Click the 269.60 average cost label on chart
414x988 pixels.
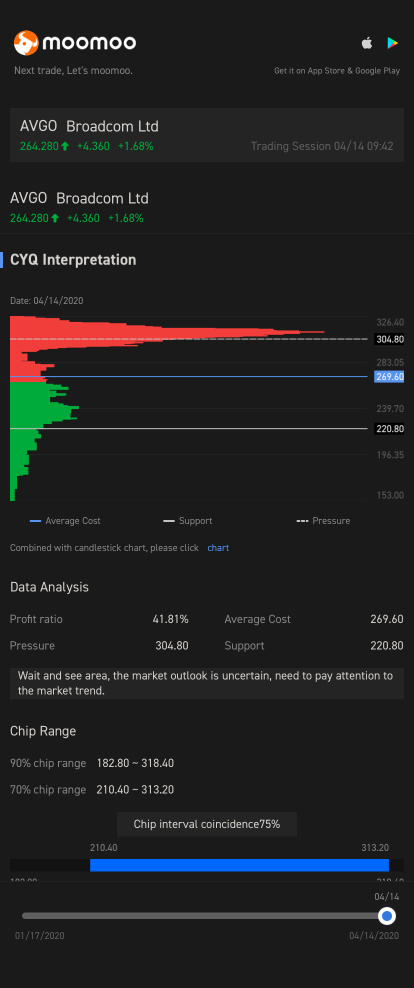[389, 377]
